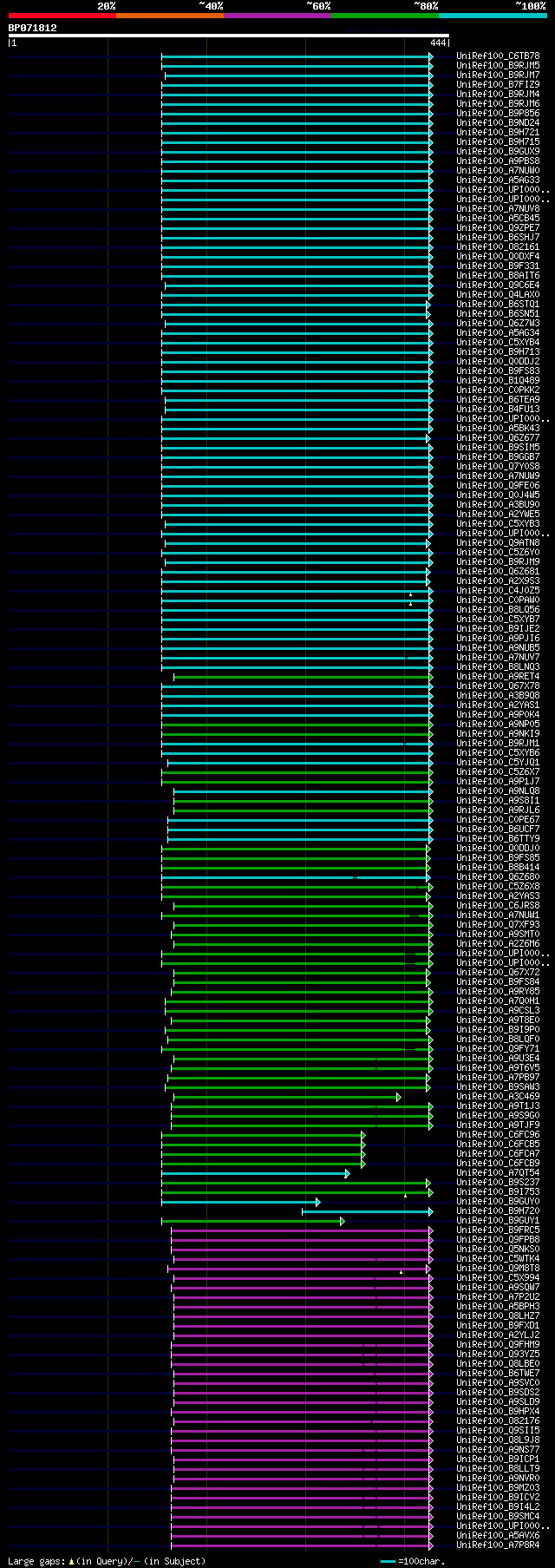Select hit UniRef100_B9GUY1
Viewport: 555px width, 1568px height.
(498, 1221)
